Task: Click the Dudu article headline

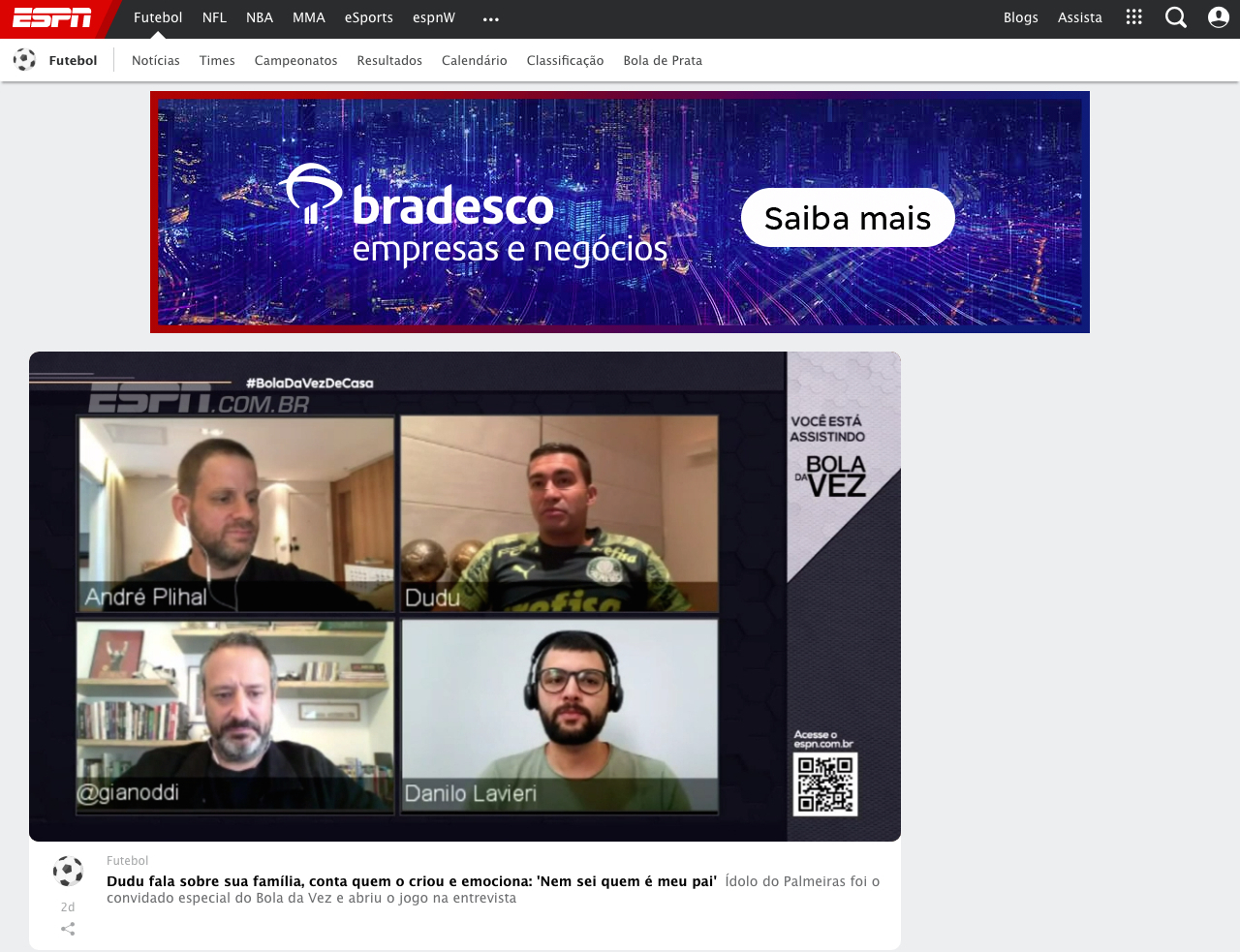Action: [412, 881]
